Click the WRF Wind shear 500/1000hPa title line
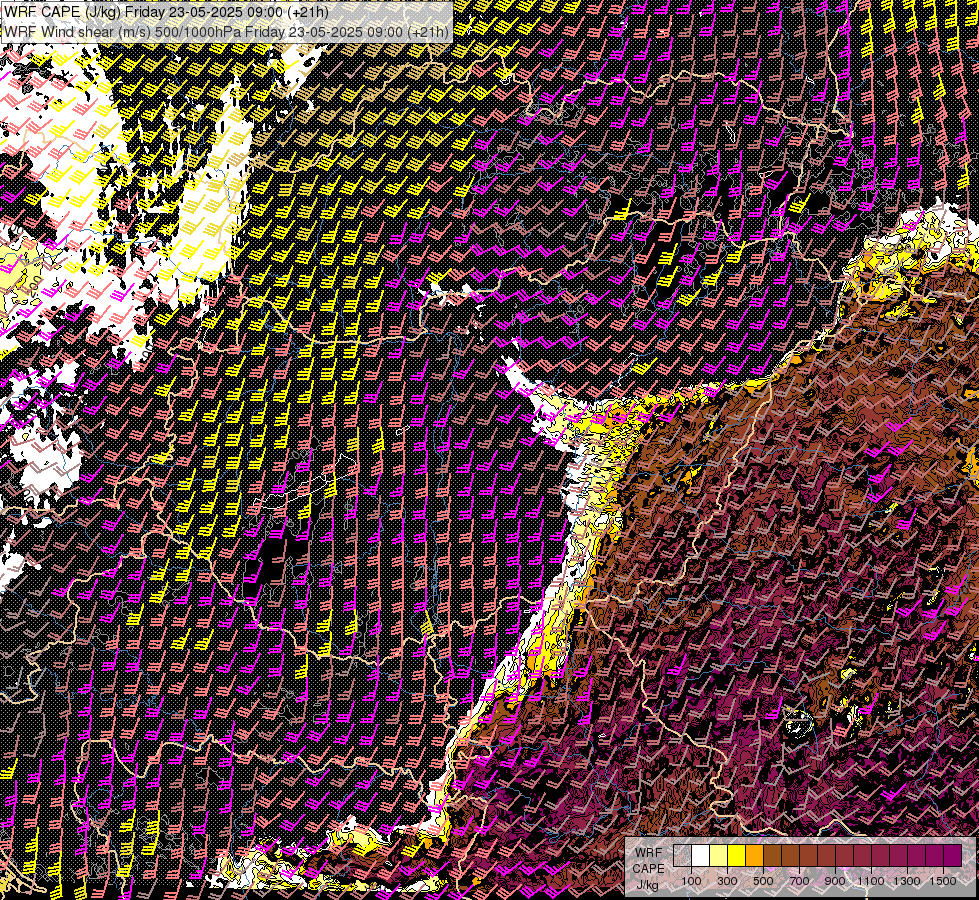Image resolution: width=979 pixels, height=900 pixels. (226, 32)
